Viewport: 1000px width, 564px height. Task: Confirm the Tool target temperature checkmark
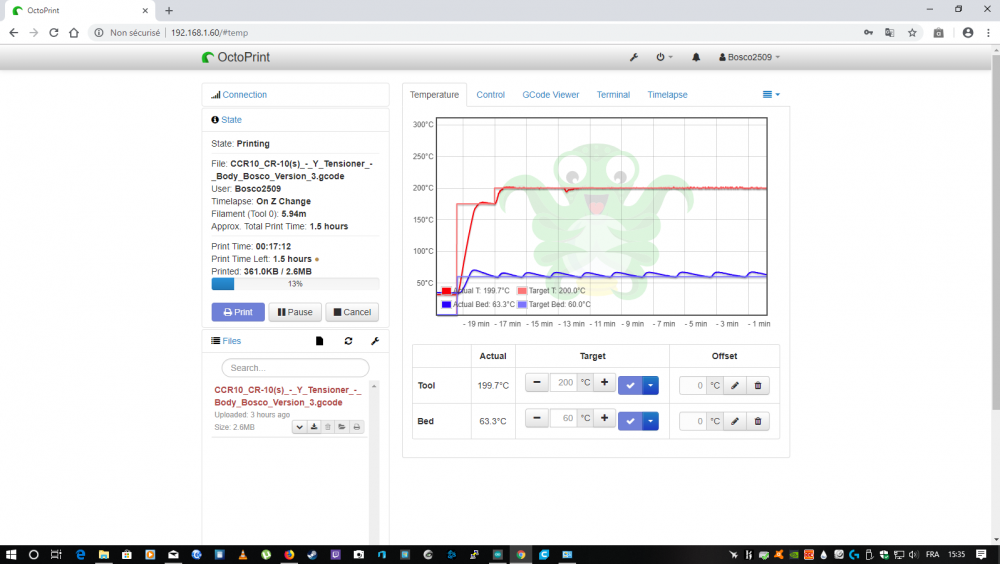tap(630, 385)
